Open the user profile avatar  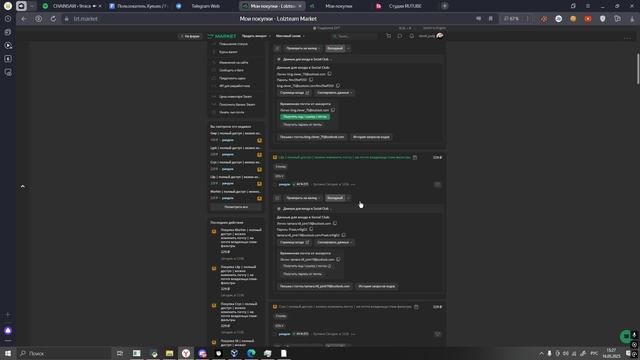coord(440,36)
